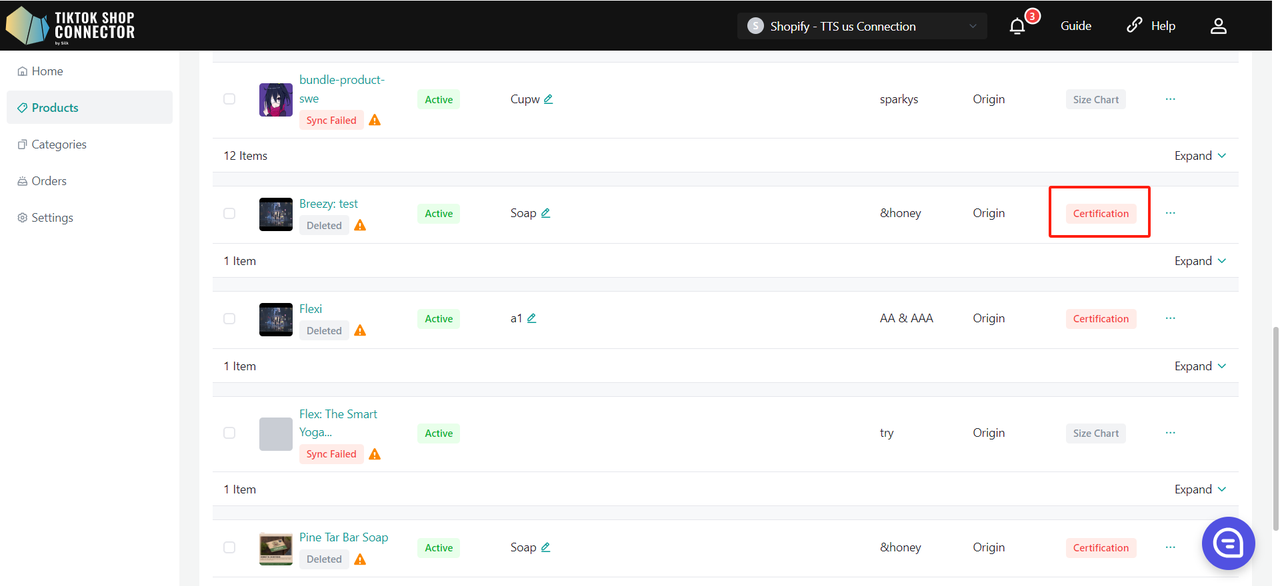1280x586 pixels.
Task: Click the user profile icon
Action: click(1218, 26)
